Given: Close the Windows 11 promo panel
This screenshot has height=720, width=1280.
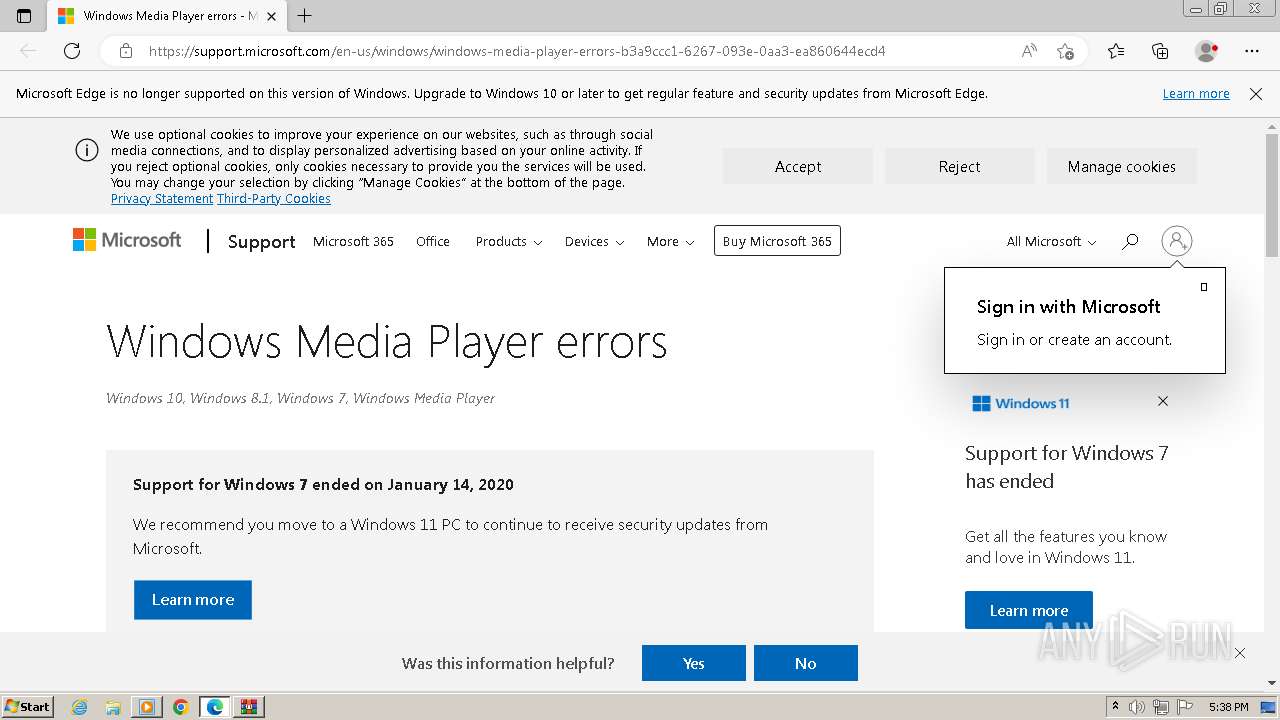Looking at the screenshot, I should click(x=1163, y=401).
